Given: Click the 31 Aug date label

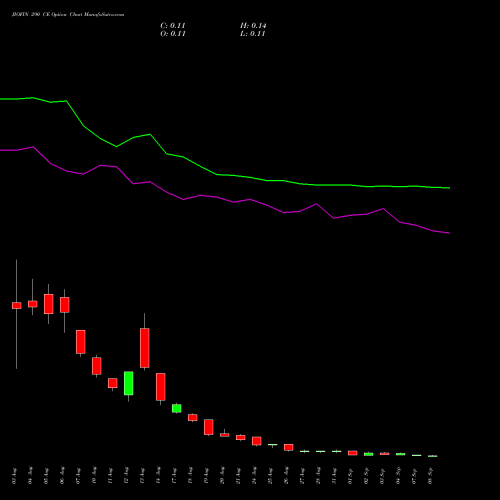Looking at the screenshot, I should coord(335,476).
